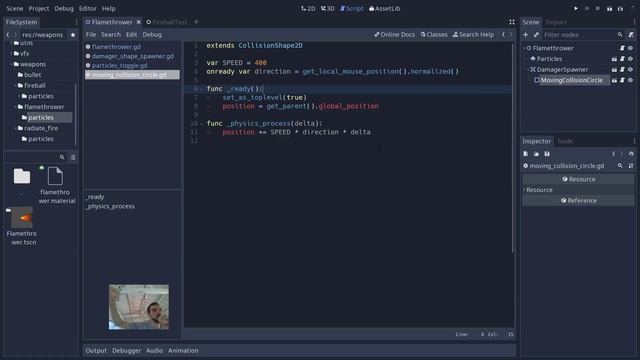This screenshot has width=640, height=360.
Task: Add a new node with the plus icon in the Scene dock
Action: click(x=526, y=35)
